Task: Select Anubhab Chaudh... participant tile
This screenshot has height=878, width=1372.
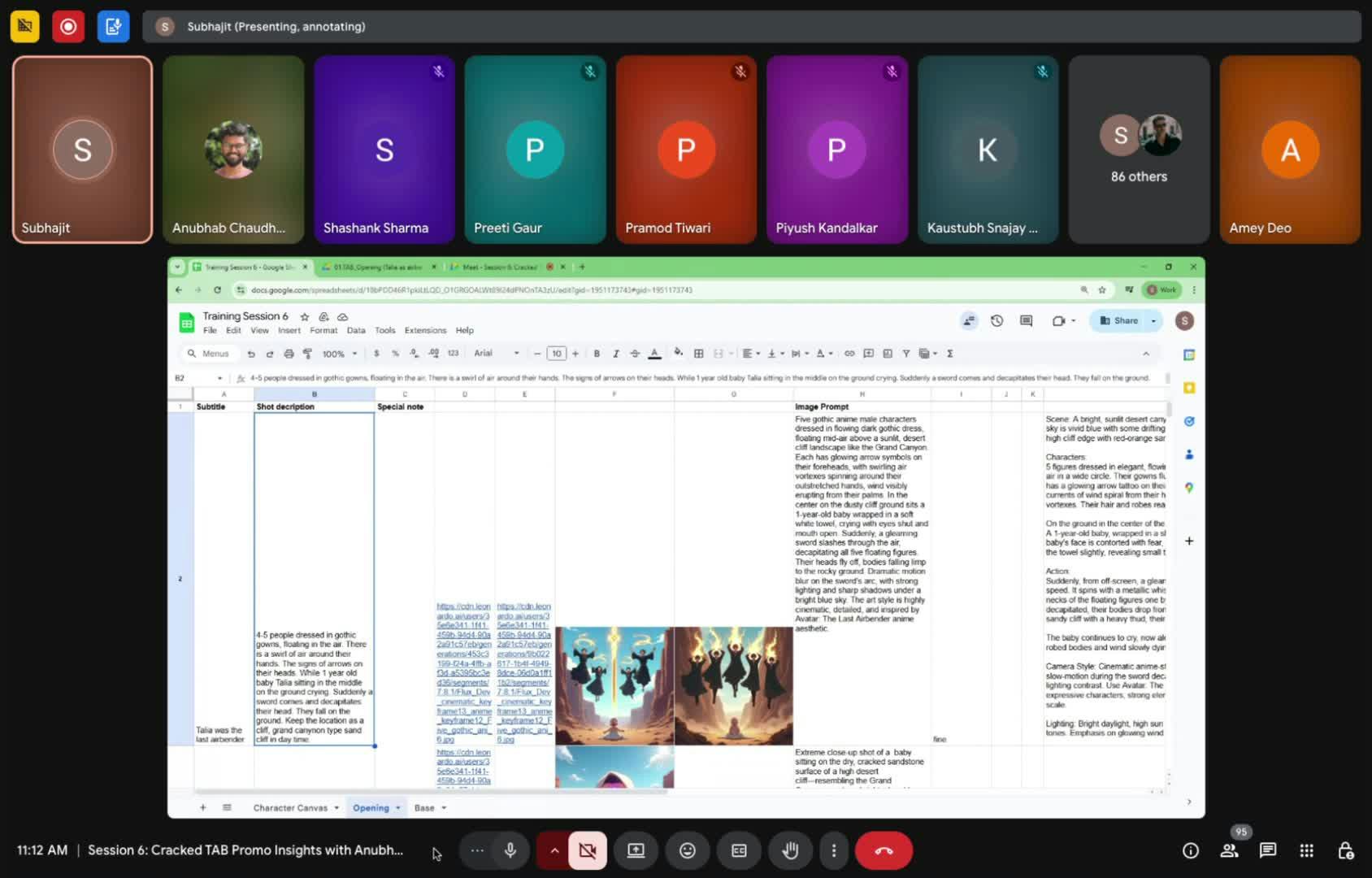Action: click(x=233, y=150)
